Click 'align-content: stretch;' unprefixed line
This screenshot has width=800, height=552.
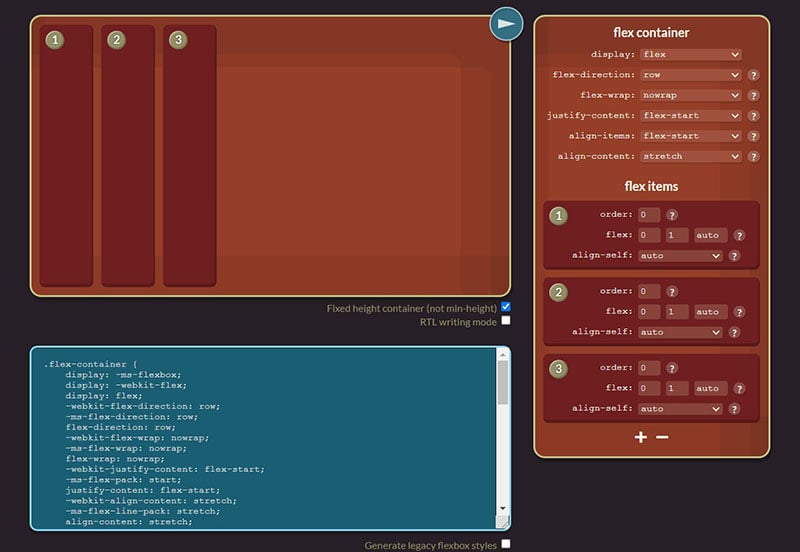tap(129, 522)
